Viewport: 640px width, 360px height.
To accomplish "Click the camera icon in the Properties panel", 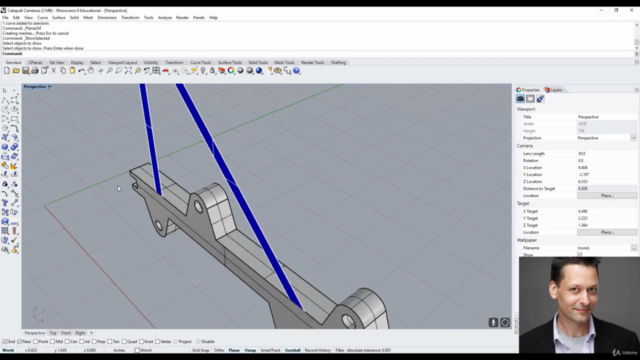I will (x=520, y=99).
